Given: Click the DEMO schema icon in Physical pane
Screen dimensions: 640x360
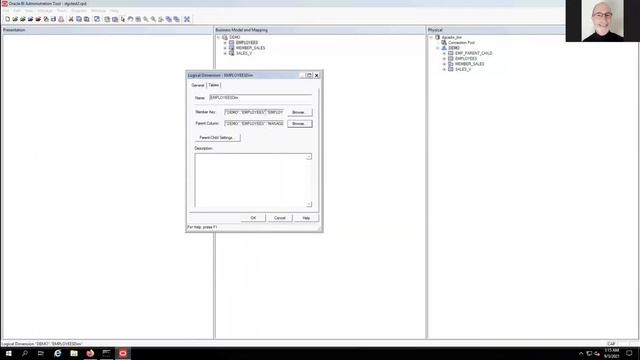Looking at the screenshot, I should (x=444, y=48).
